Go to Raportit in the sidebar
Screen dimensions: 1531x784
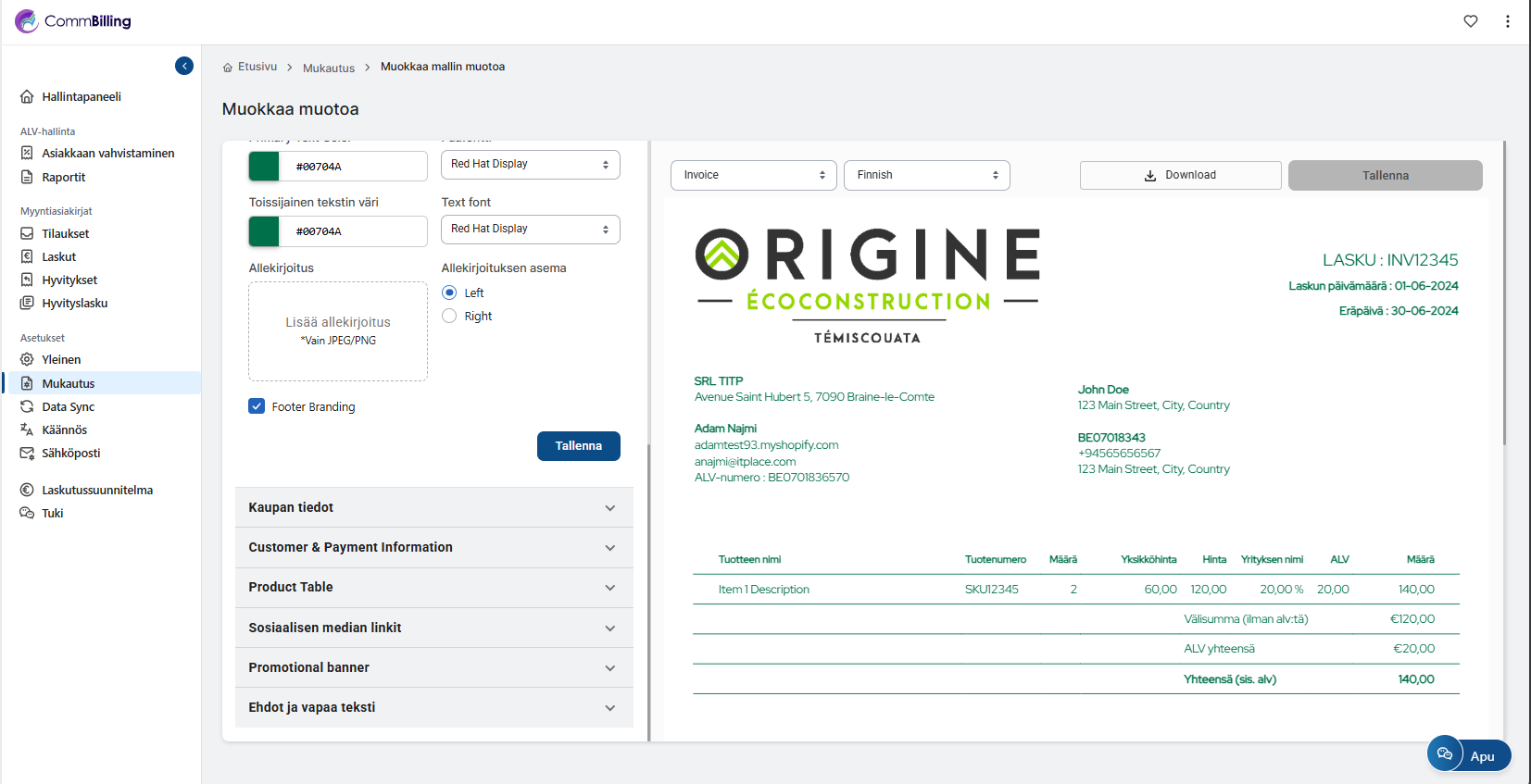(x=63, y=178)
